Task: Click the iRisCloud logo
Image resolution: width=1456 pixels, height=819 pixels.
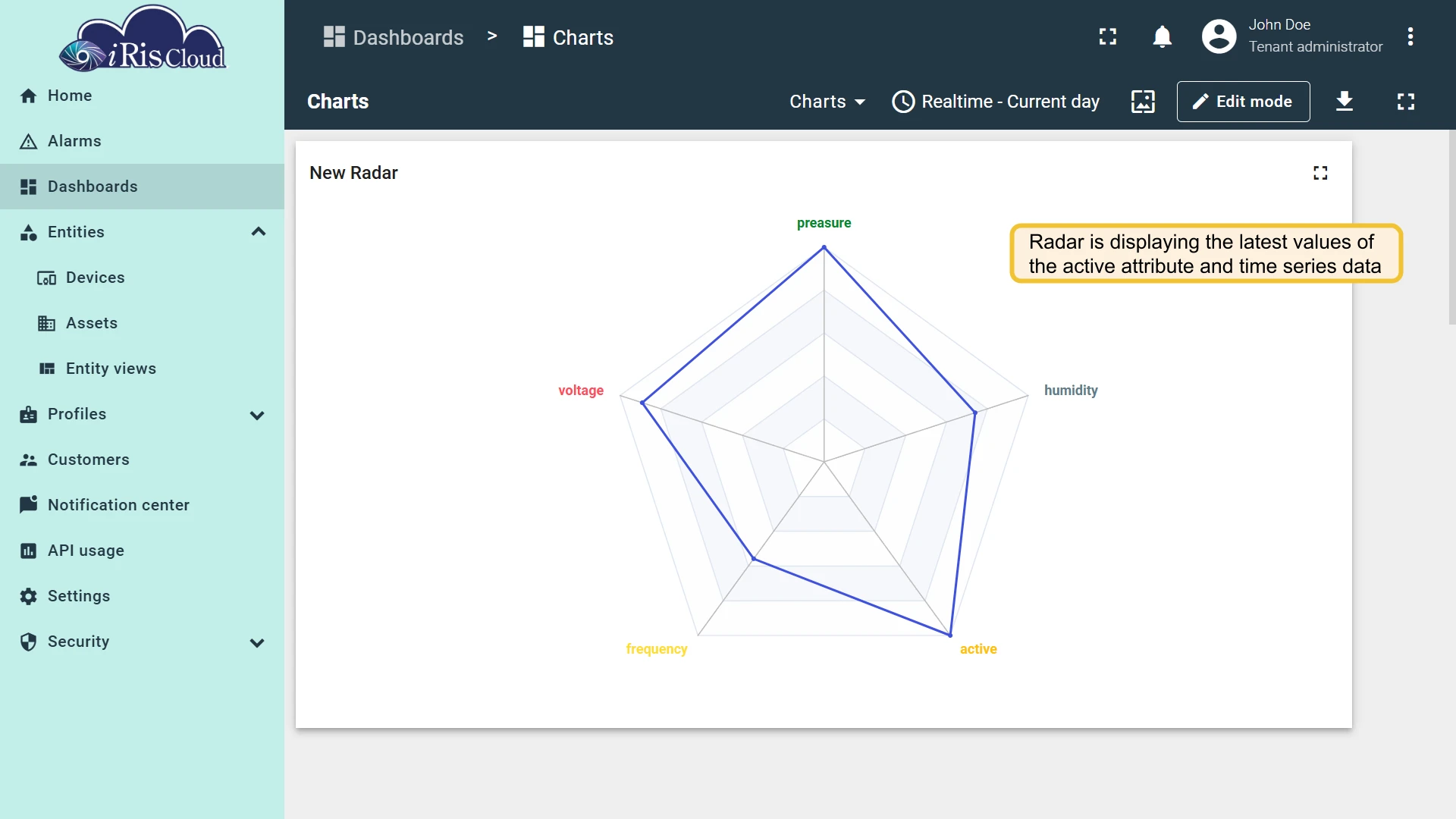Action: (143, 39)
